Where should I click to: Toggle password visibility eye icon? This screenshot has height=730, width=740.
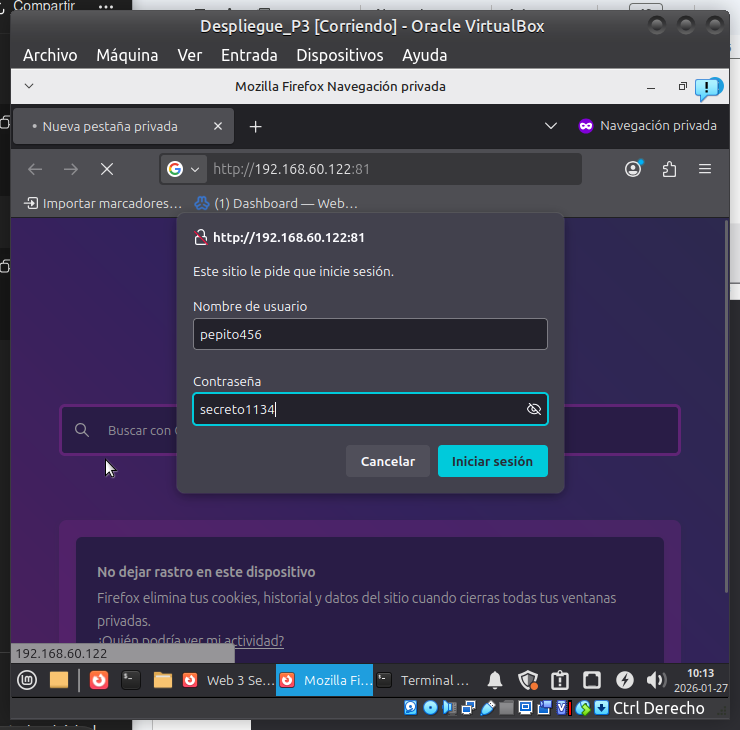click(534, 409)
